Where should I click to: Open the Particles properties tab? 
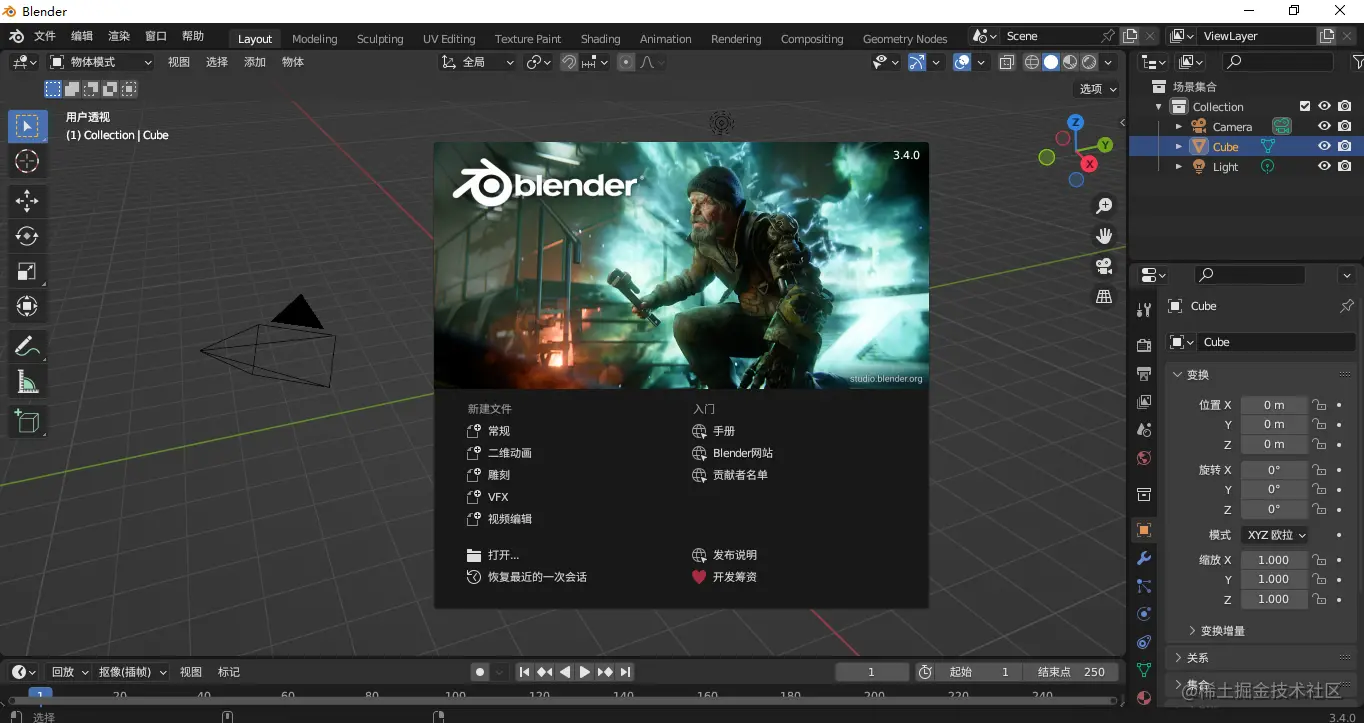coord(1144,586)
